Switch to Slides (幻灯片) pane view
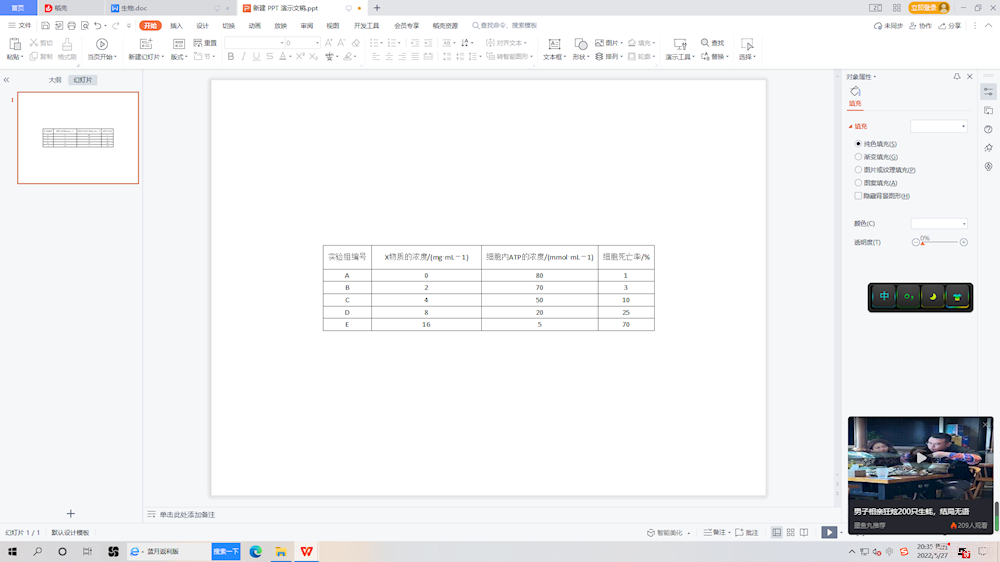The height and width of the screenshot is (562, 1000). (x=82, y=80)
